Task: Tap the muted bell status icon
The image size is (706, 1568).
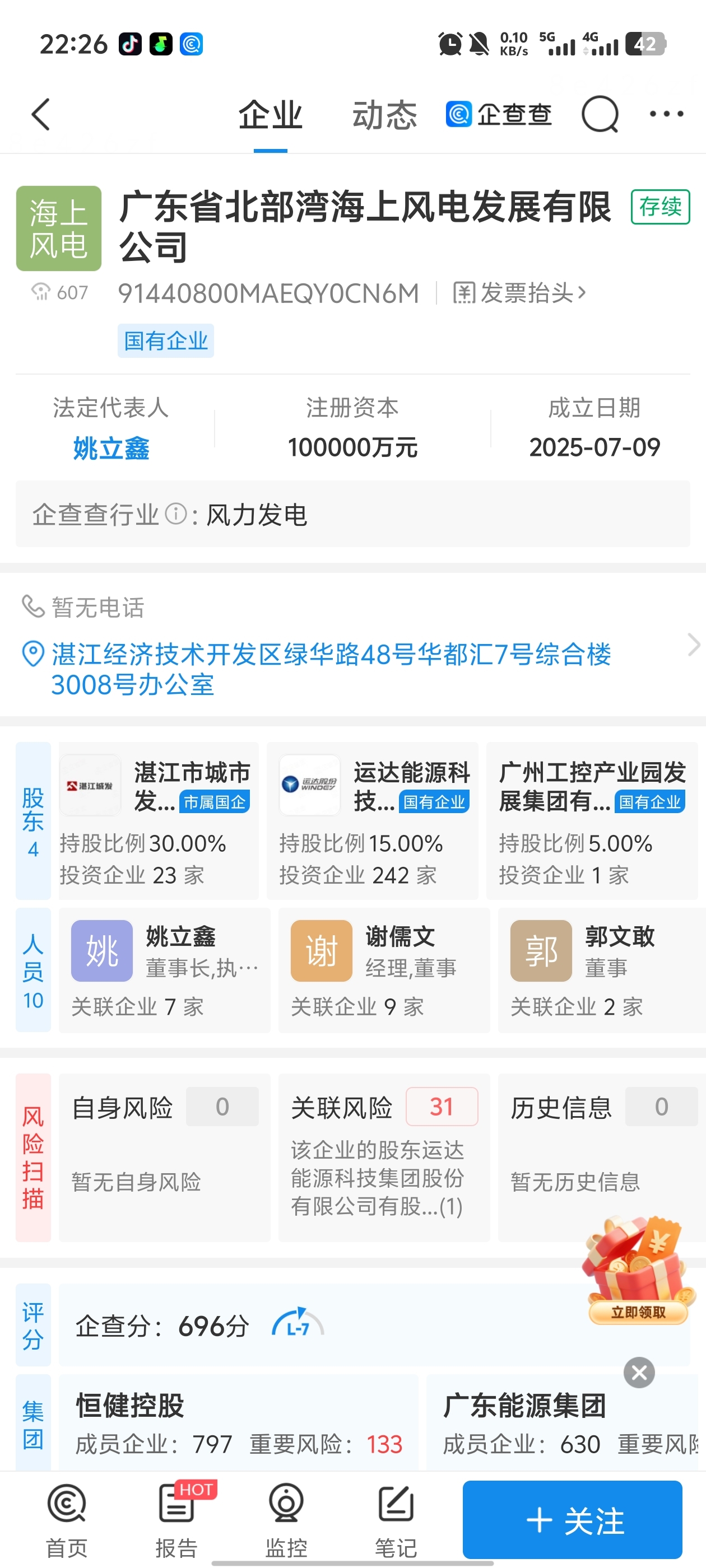Action: tap(479, 44)
